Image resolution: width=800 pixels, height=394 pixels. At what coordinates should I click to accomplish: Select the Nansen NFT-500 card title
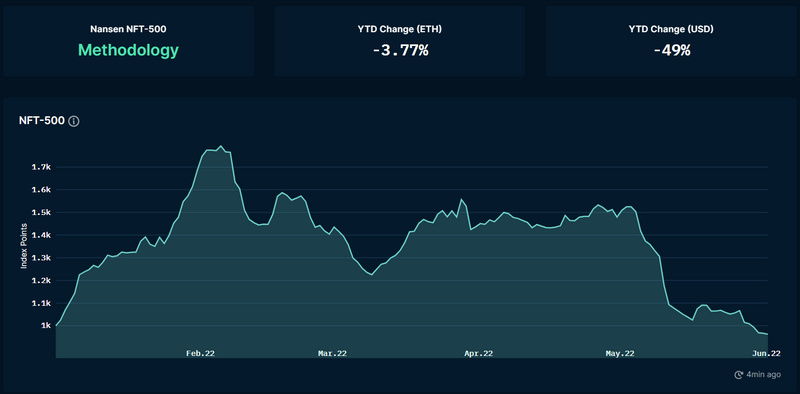coord(128,29)
